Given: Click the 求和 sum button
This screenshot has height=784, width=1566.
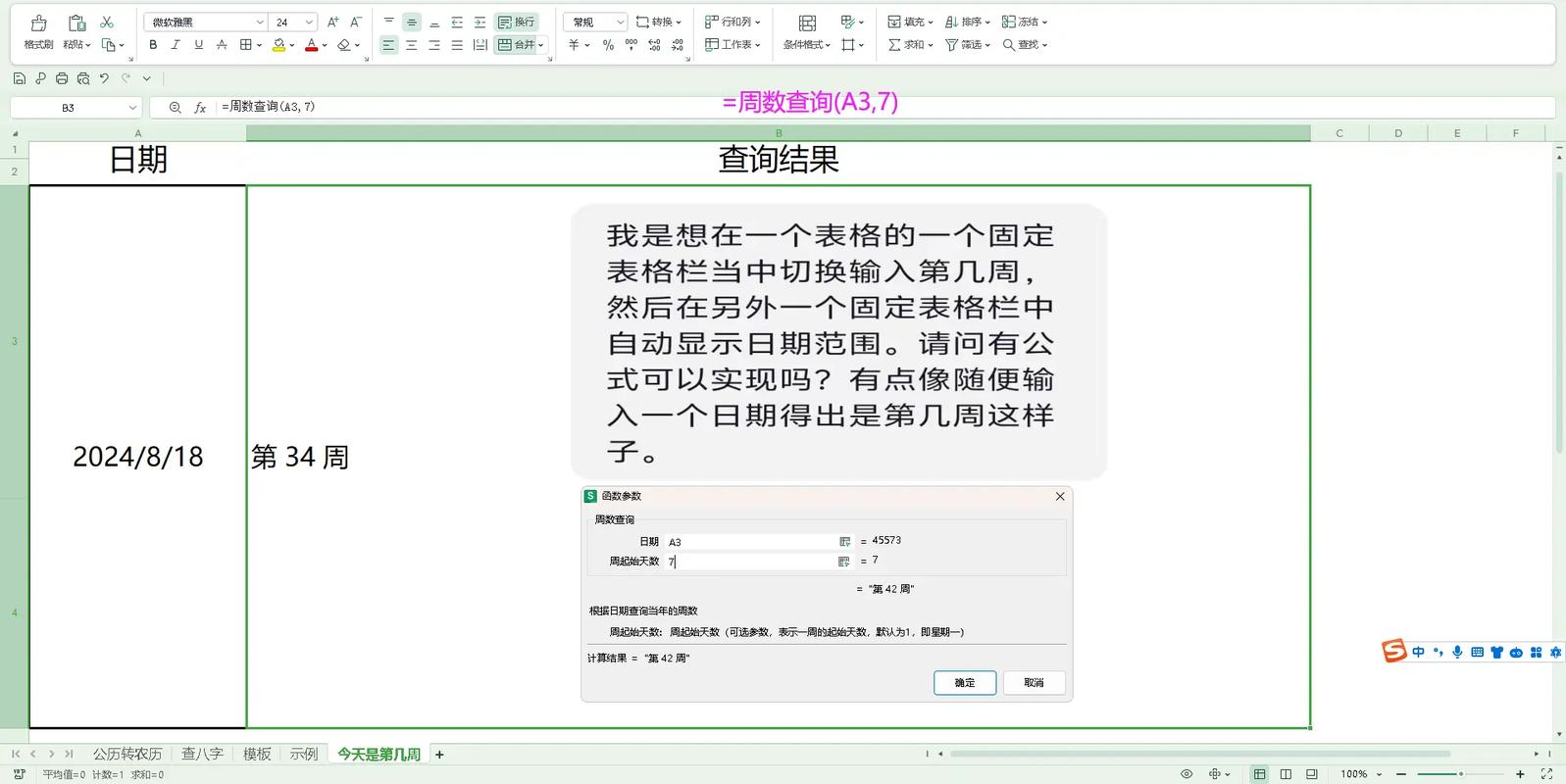Looking at the screenshot, I should coord(909,45).
